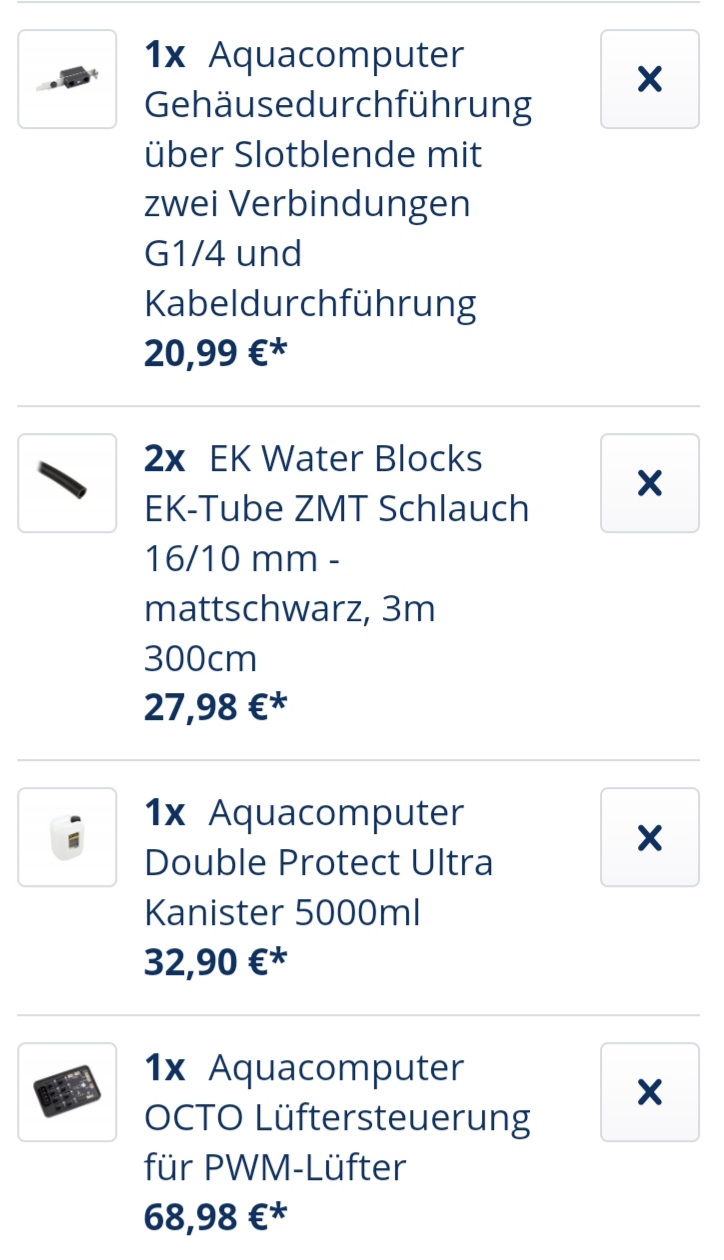The image size is (724, 1260).
Task: Click the 20,99 € price
Action: [x=215, y=352]
